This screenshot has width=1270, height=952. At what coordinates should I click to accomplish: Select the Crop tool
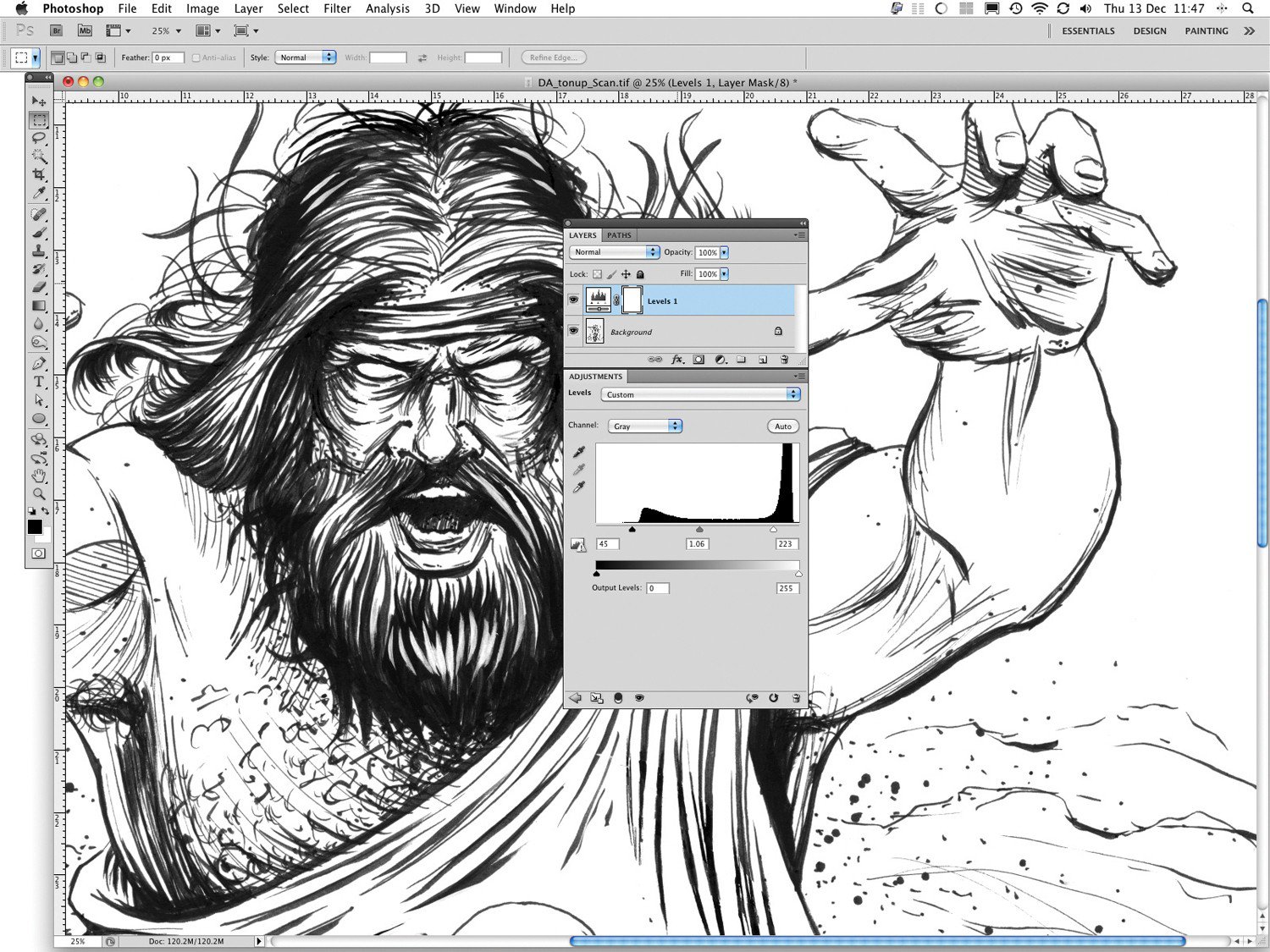38,173
